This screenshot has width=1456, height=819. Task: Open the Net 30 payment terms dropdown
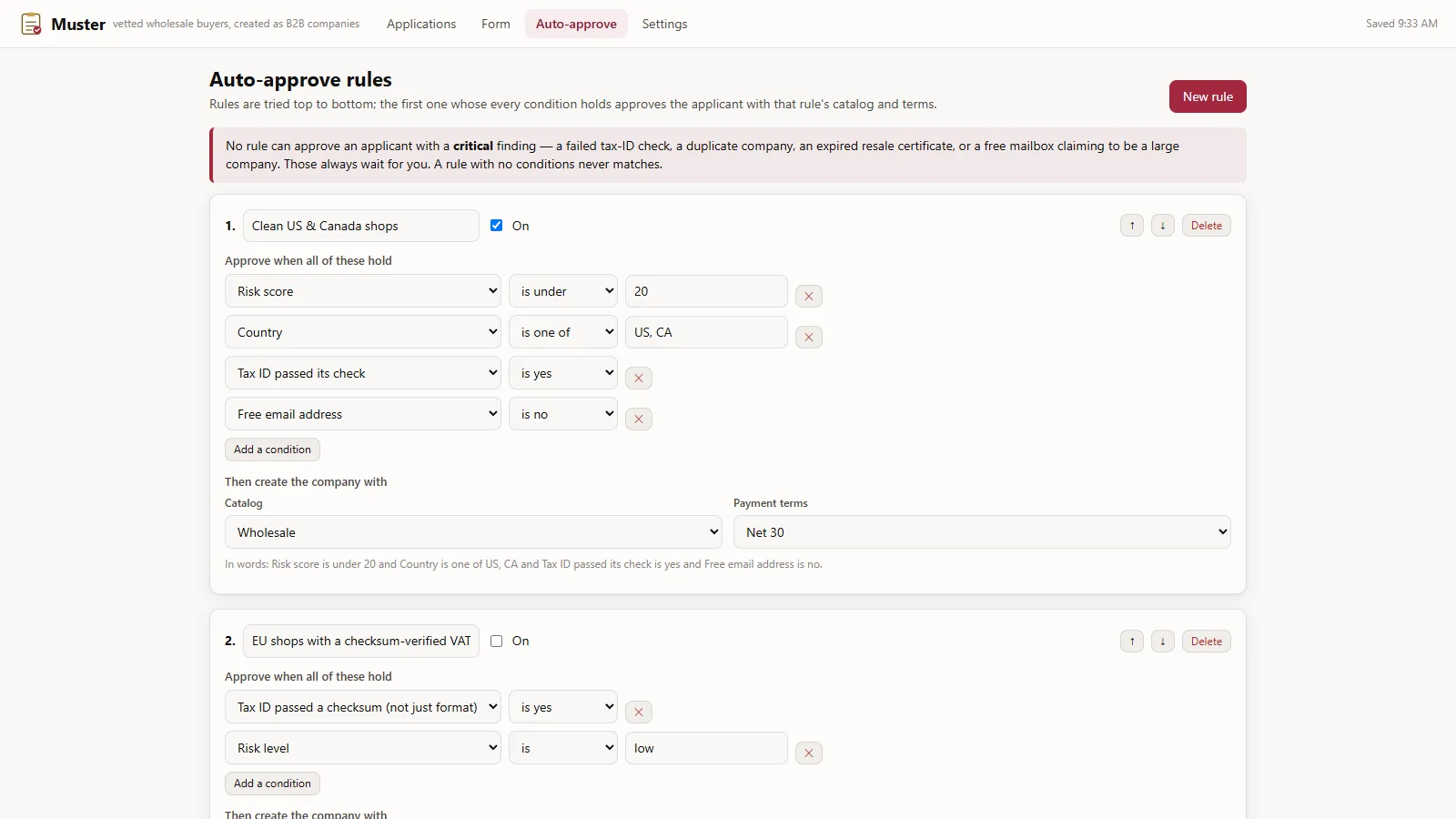point(982,532)
